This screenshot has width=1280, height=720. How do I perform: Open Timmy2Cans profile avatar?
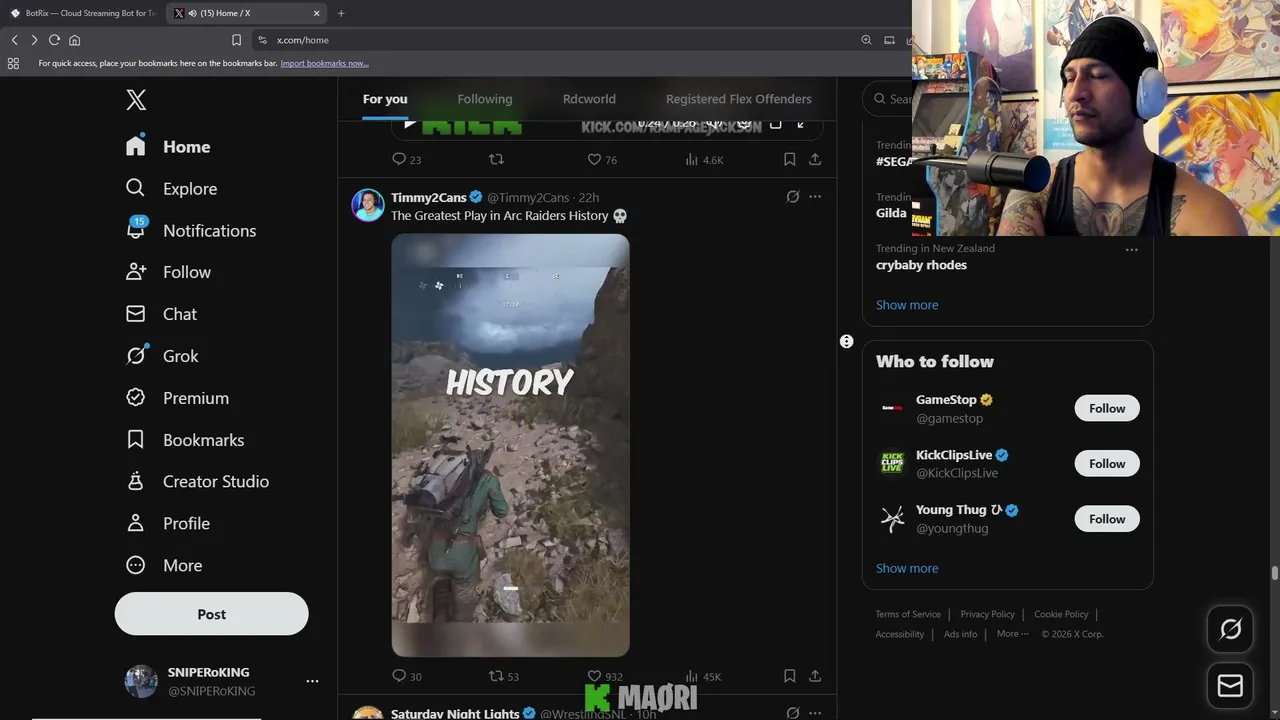coord(368,205)
